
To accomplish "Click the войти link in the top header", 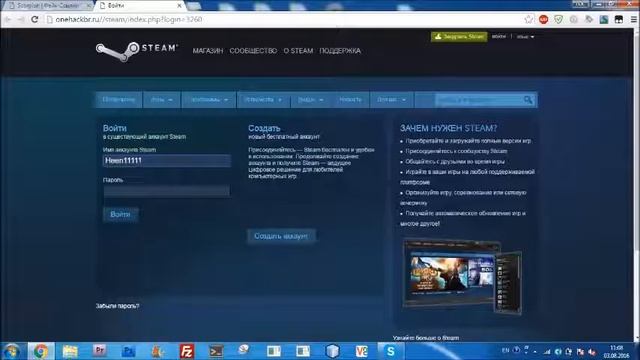I will tap(498, 36).
